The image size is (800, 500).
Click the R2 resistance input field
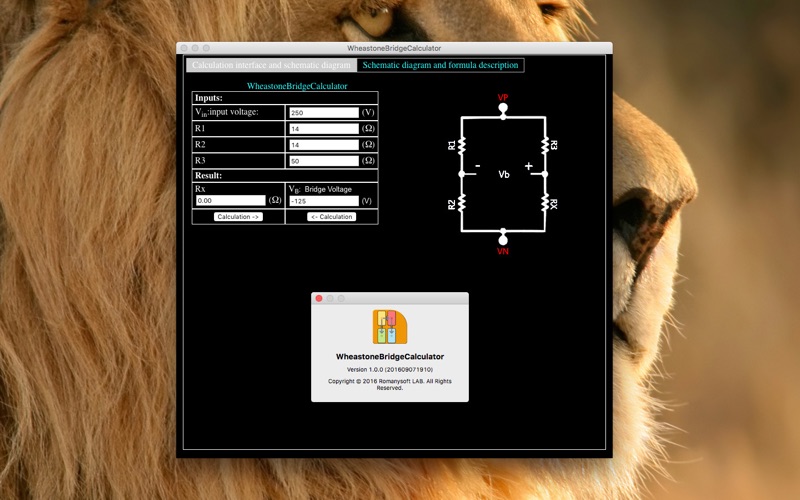(x=324, y=145)
